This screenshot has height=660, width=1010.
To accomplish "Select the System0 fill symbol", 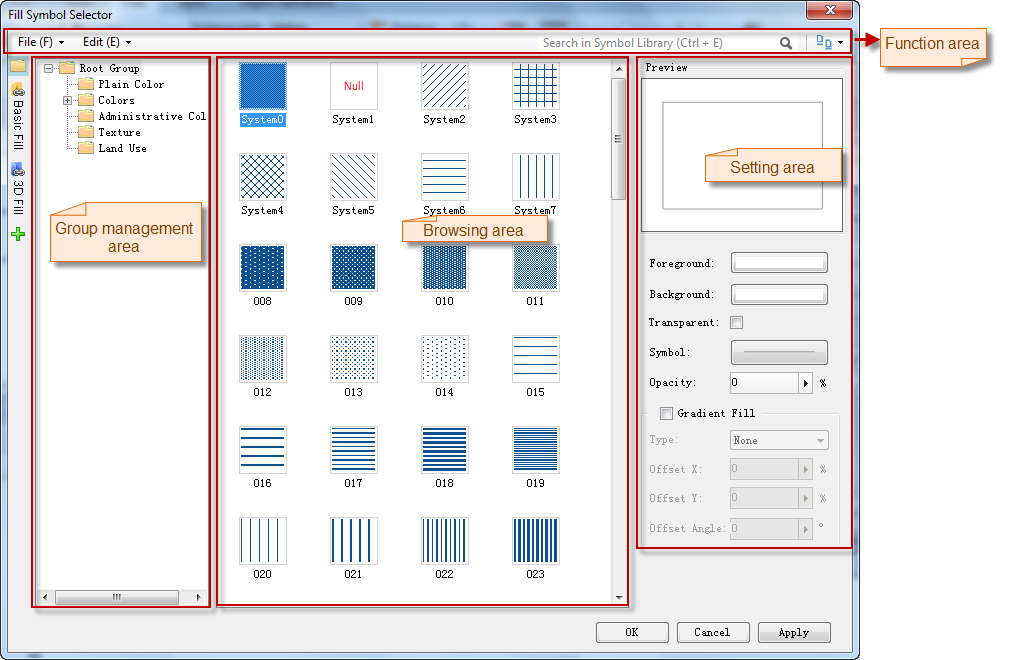I will coord(263,86).
